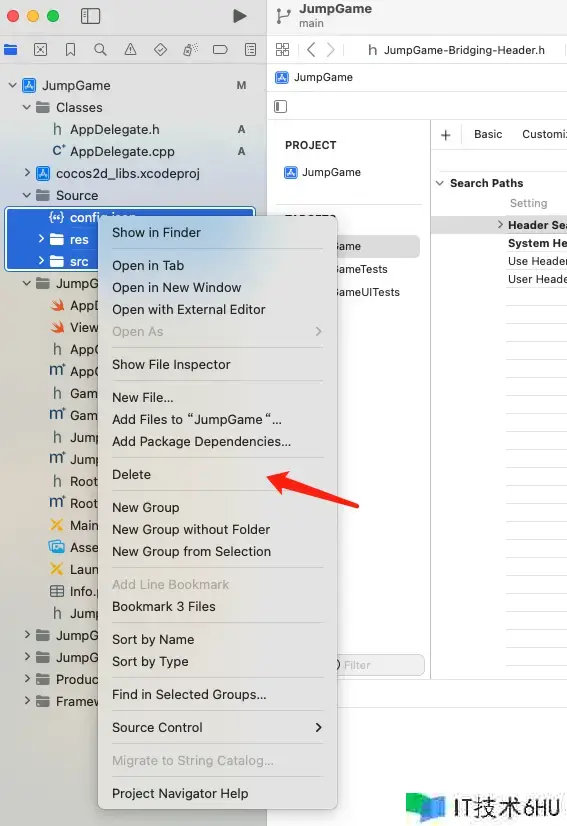This screenshot has height=826, width=567.
Task: Open the Debug navigator
Action: point(190,50)
